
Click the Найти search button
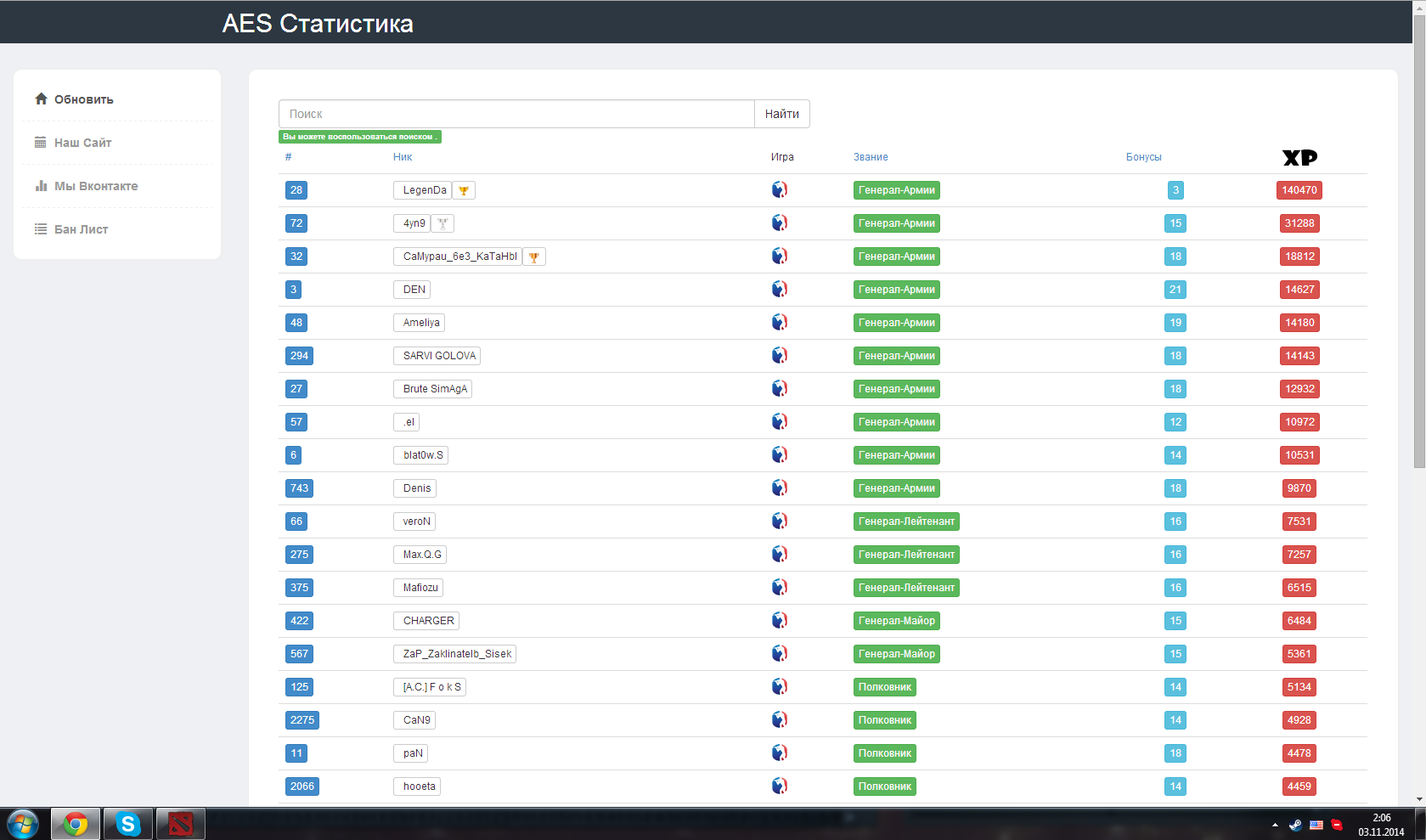782,114
